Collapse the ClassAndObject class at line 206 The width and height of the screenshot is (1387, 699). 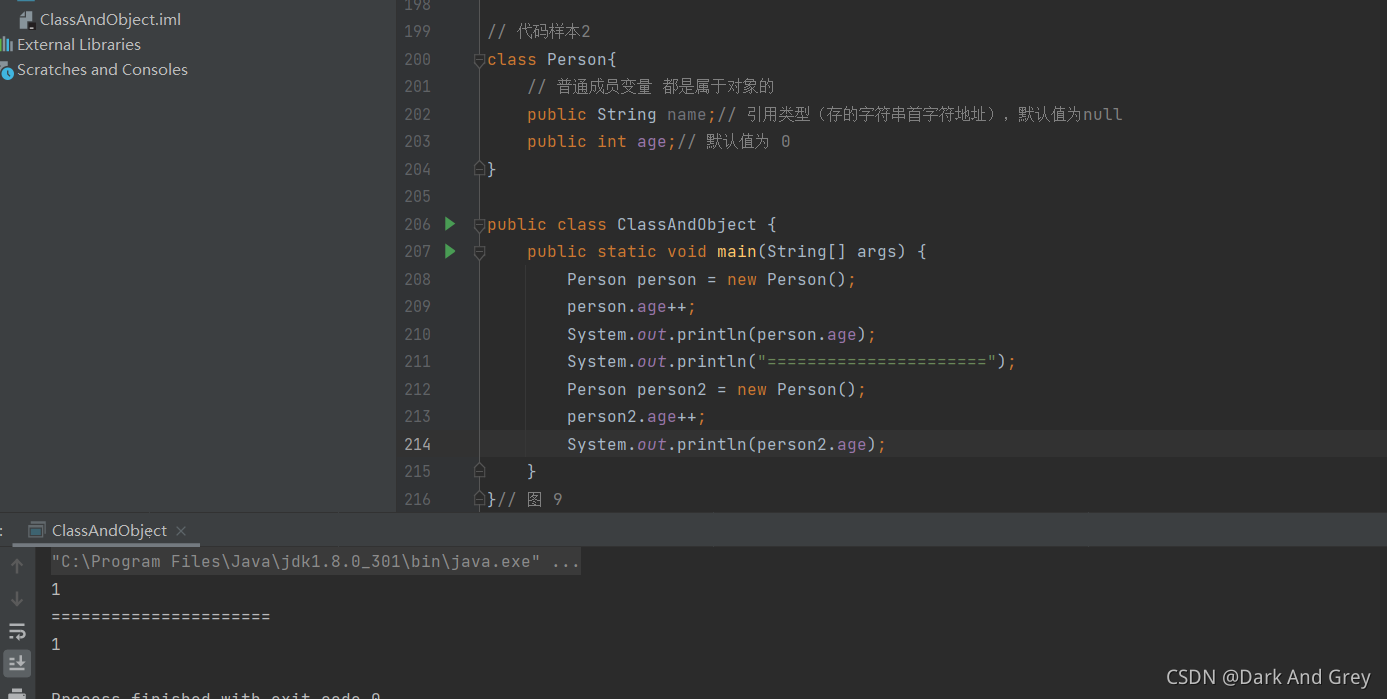[479, 225]
